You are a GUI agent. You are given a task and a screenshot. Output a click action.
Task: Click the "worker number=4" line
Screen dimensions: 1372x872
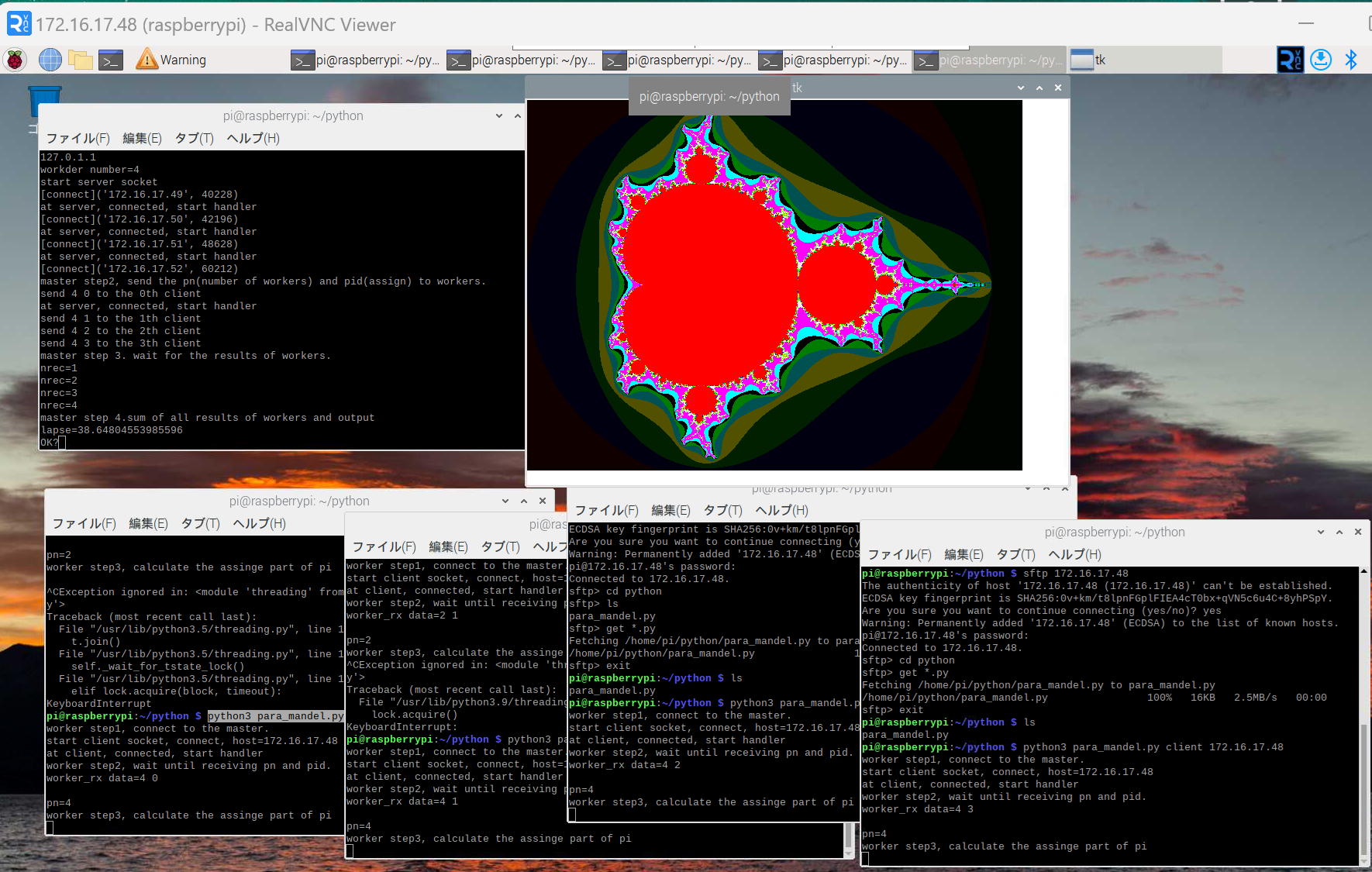[x=90, y=170]
